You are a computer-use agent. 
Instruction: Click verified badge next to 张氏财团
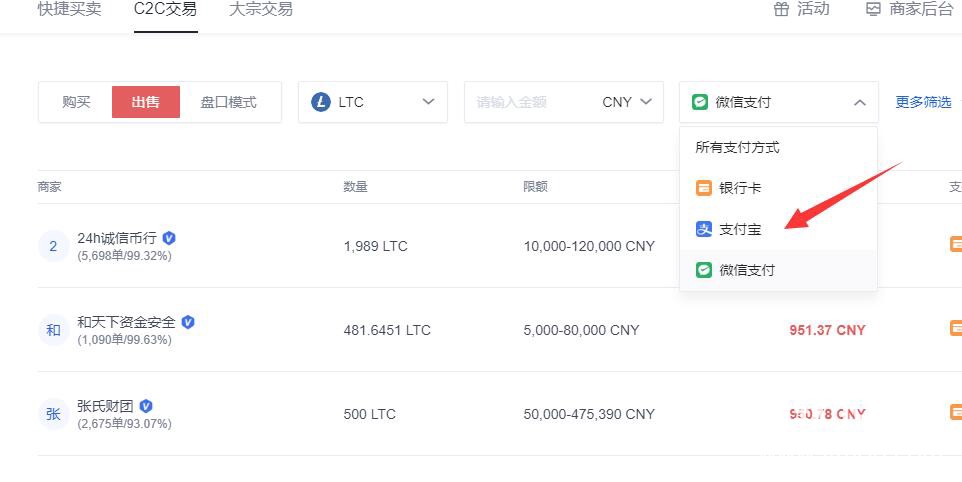[x=146, y=406]
